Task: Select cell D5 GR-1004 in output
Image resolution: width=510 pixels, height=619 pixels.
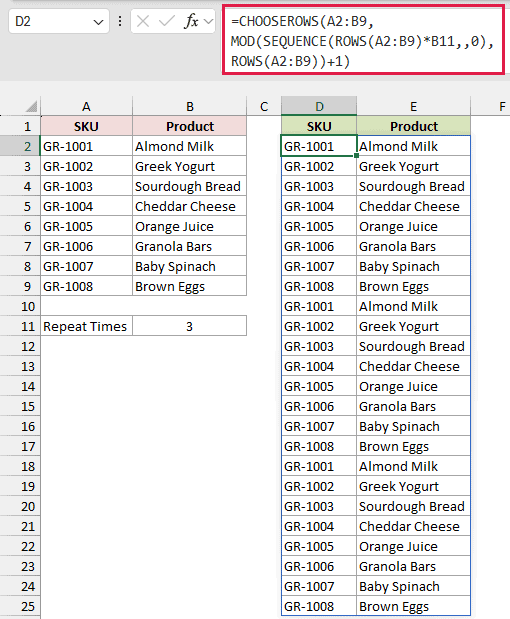Action: 319,206
